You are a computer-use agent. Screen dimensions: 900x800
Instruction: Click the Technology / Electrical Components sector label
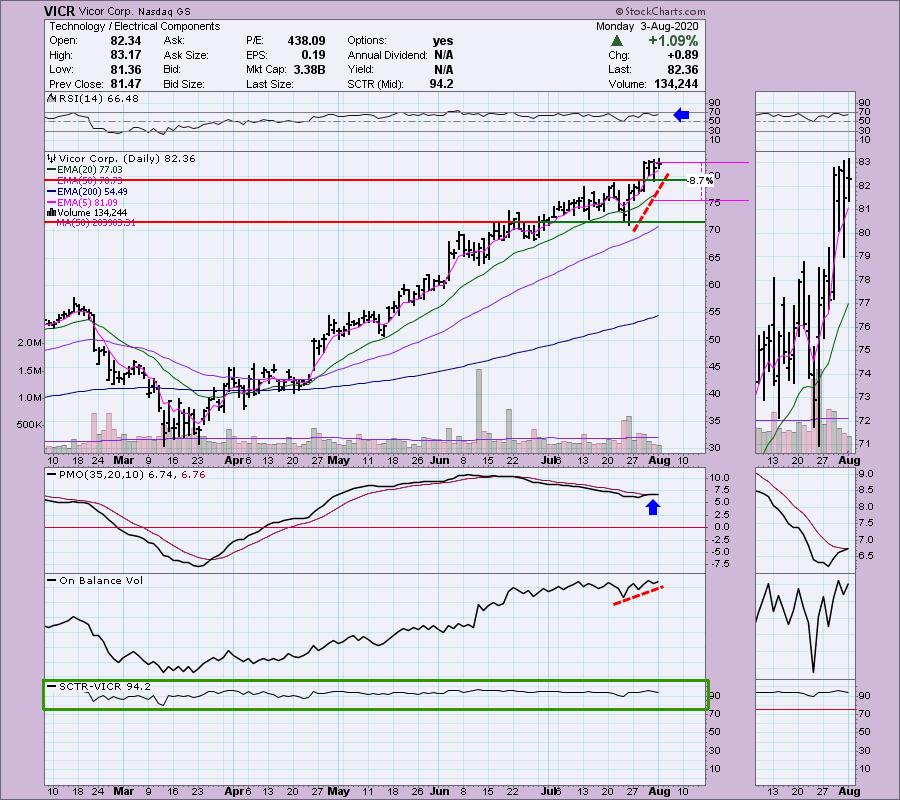pyautogui.click(x=134, y=26)
